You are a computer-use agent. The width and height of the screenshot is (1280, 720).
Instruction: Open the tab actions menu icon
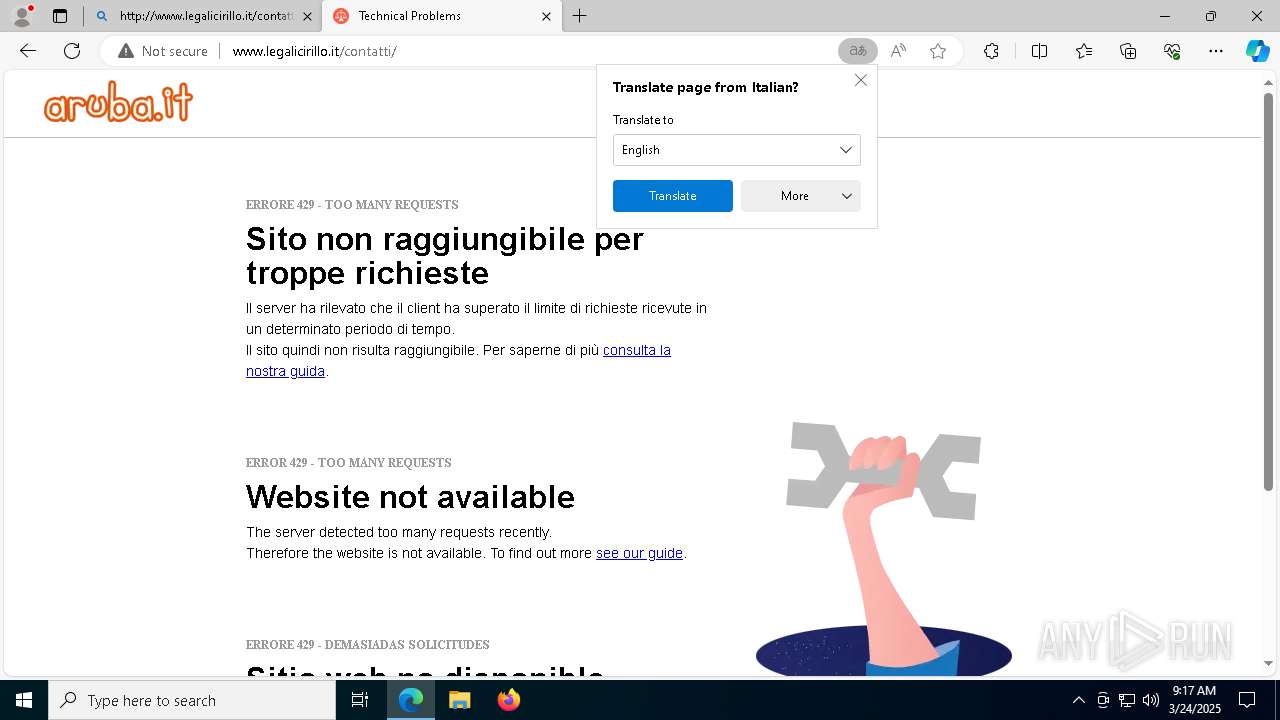[x=60, y=16]
